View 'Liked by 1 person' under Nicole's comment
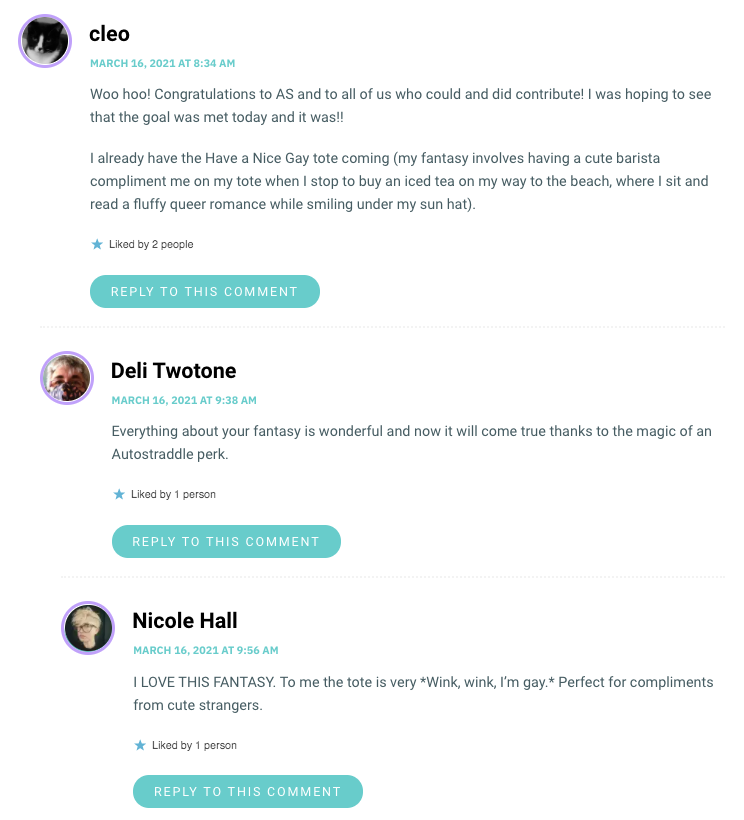Image resolution: width=744 pixels, height=820 pixels. pyautogui.click(x=194, y=745)
